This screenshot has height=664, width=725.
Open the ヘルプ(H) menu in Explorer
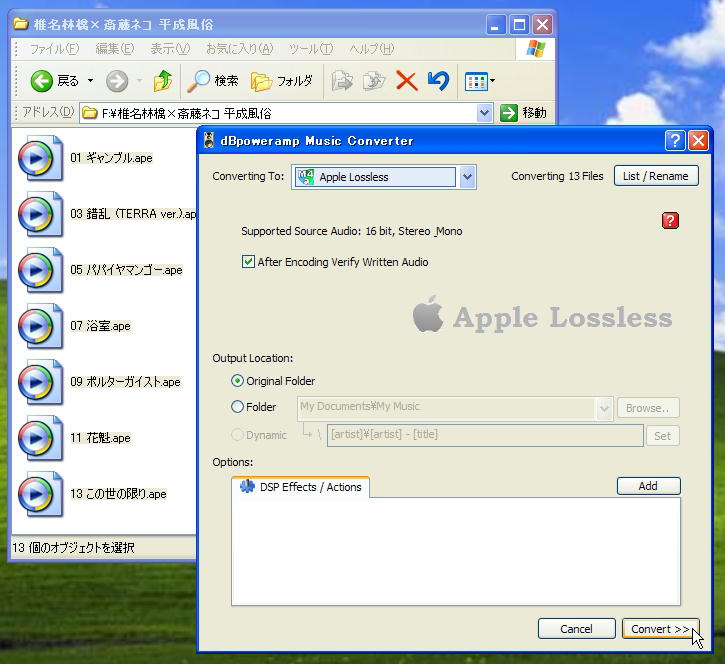coord(371,49)
